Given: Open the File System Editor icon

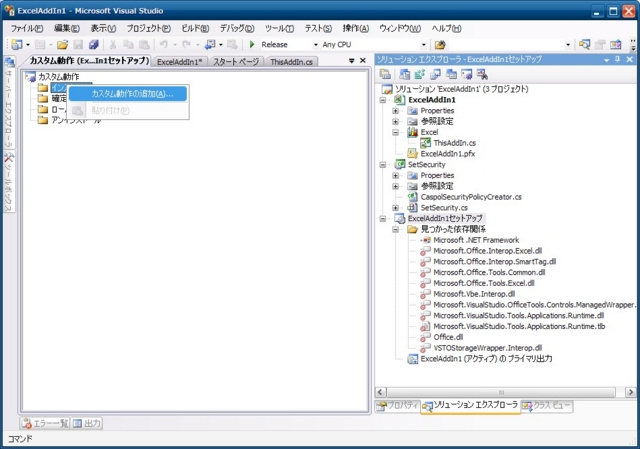Looking at the screenshot, I should [404, 74].
